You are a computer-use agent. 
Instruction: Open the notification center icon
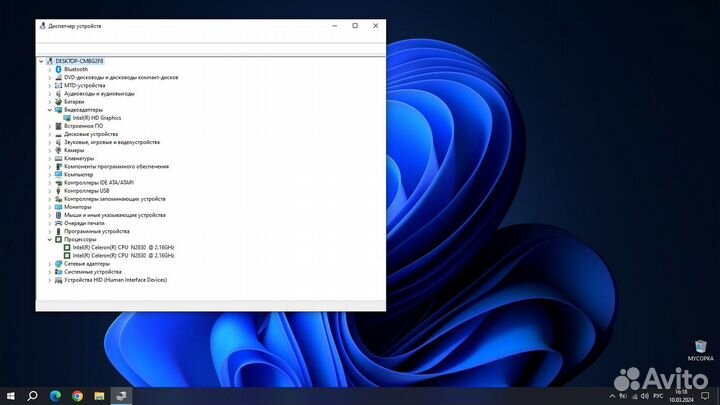pos(705,396)
